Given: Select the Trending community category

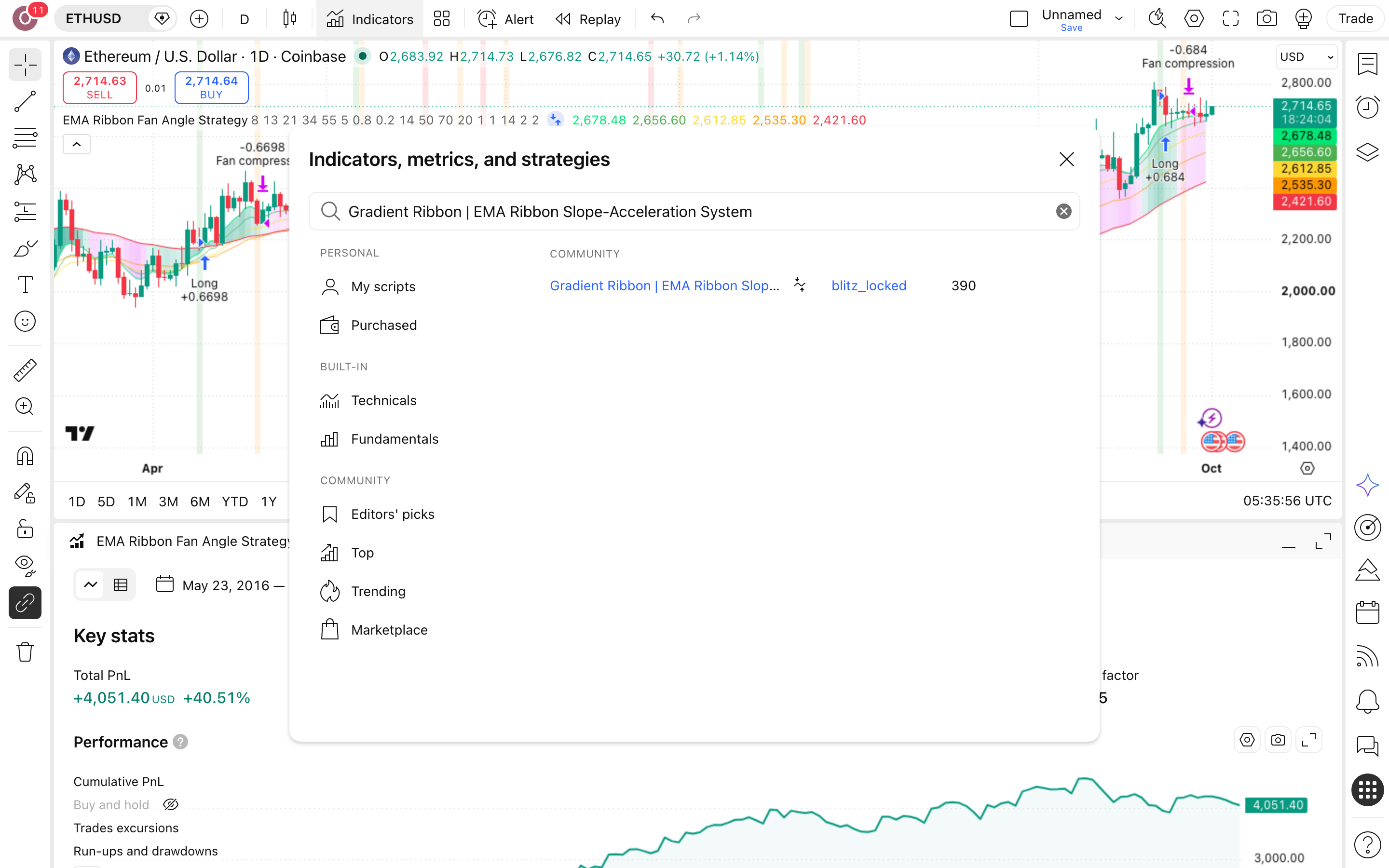Looking at the screenshot, I should (x=363, y=591).
